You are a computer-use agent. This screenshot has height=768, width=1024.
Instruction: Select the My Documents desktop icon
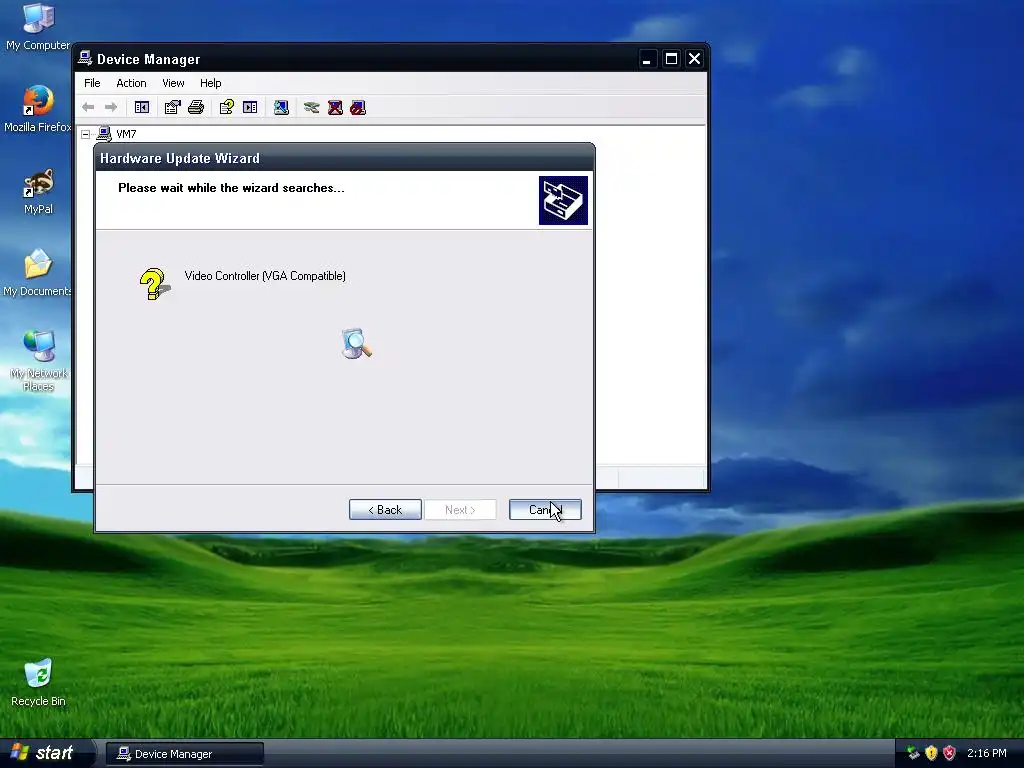38,274
